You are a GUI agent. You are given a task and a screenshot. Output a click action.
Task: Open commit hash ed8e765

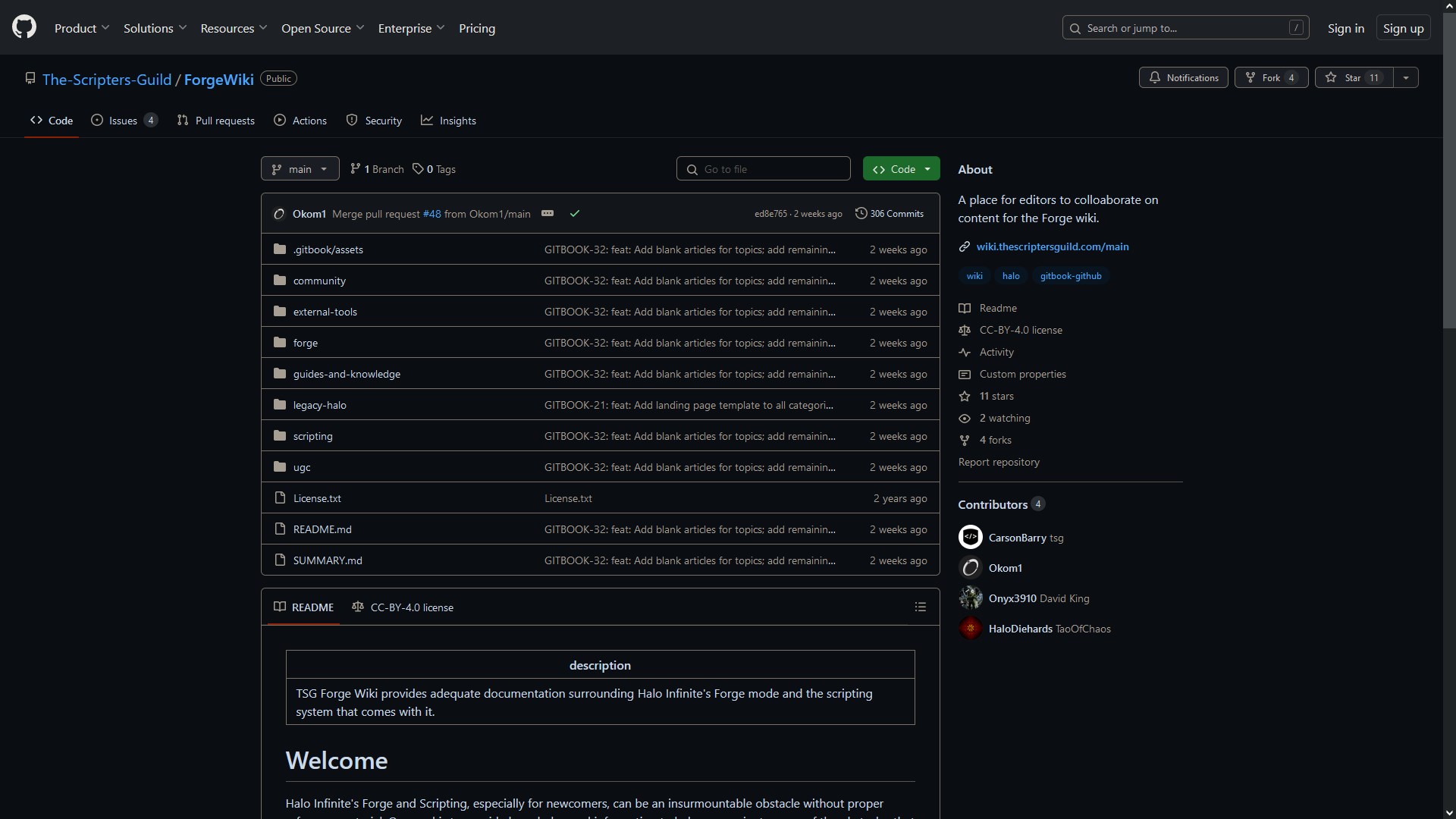coord(770,214)
